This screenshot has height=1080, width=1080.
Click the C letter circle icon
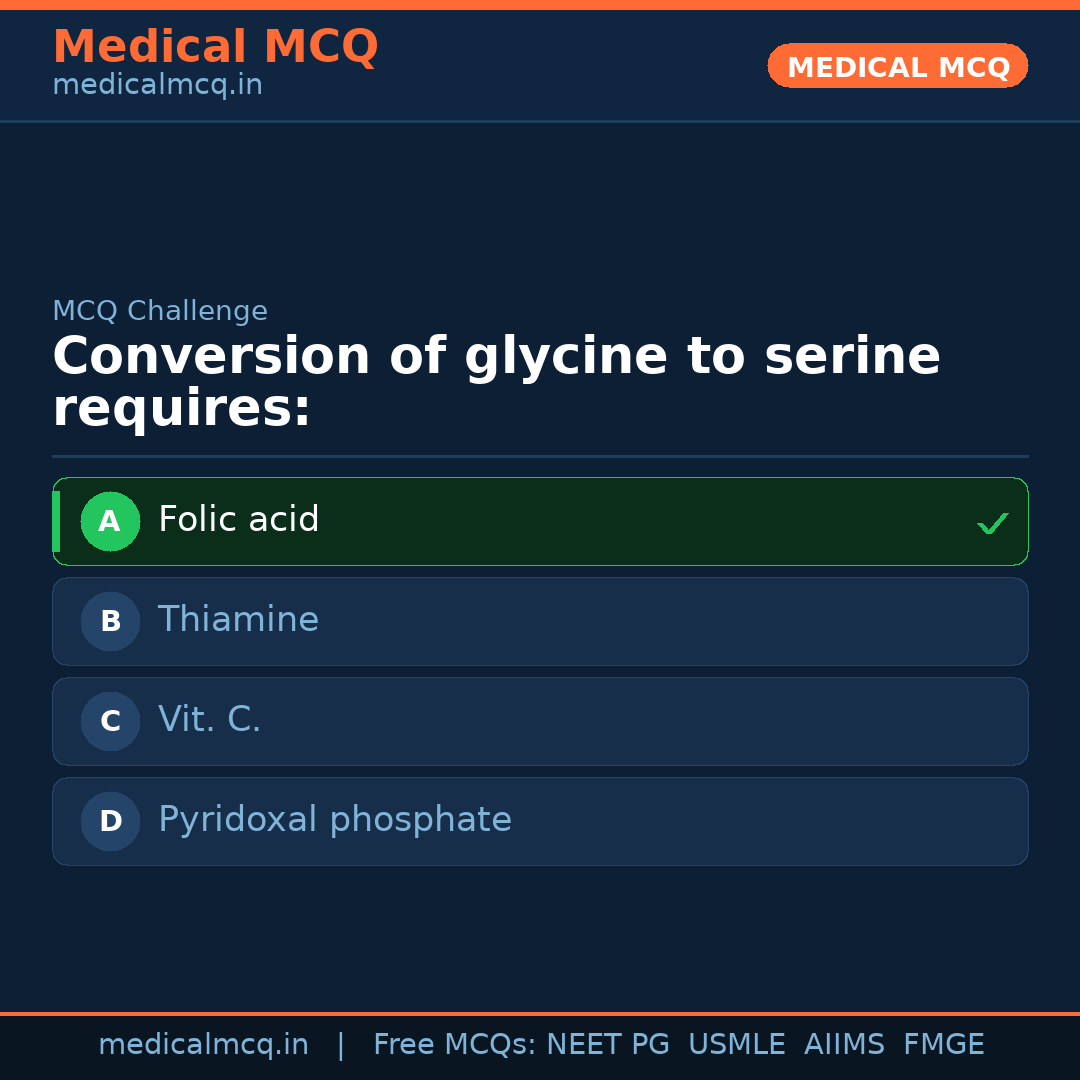(x=110, y=721)
